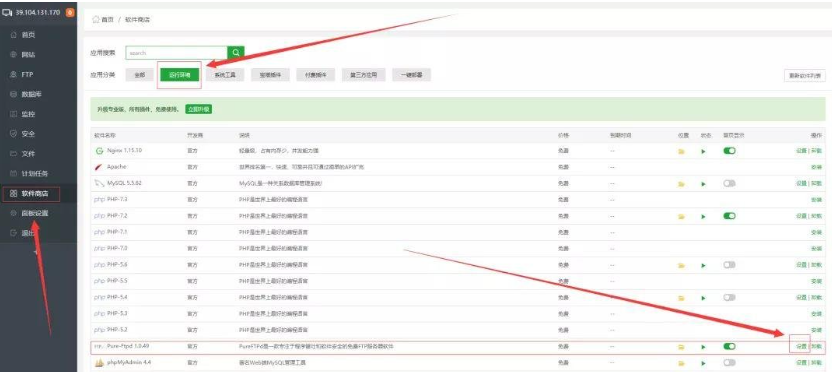Click 安装 install link in PHP-7.1 row
The image size is (832, 372).
816,232
